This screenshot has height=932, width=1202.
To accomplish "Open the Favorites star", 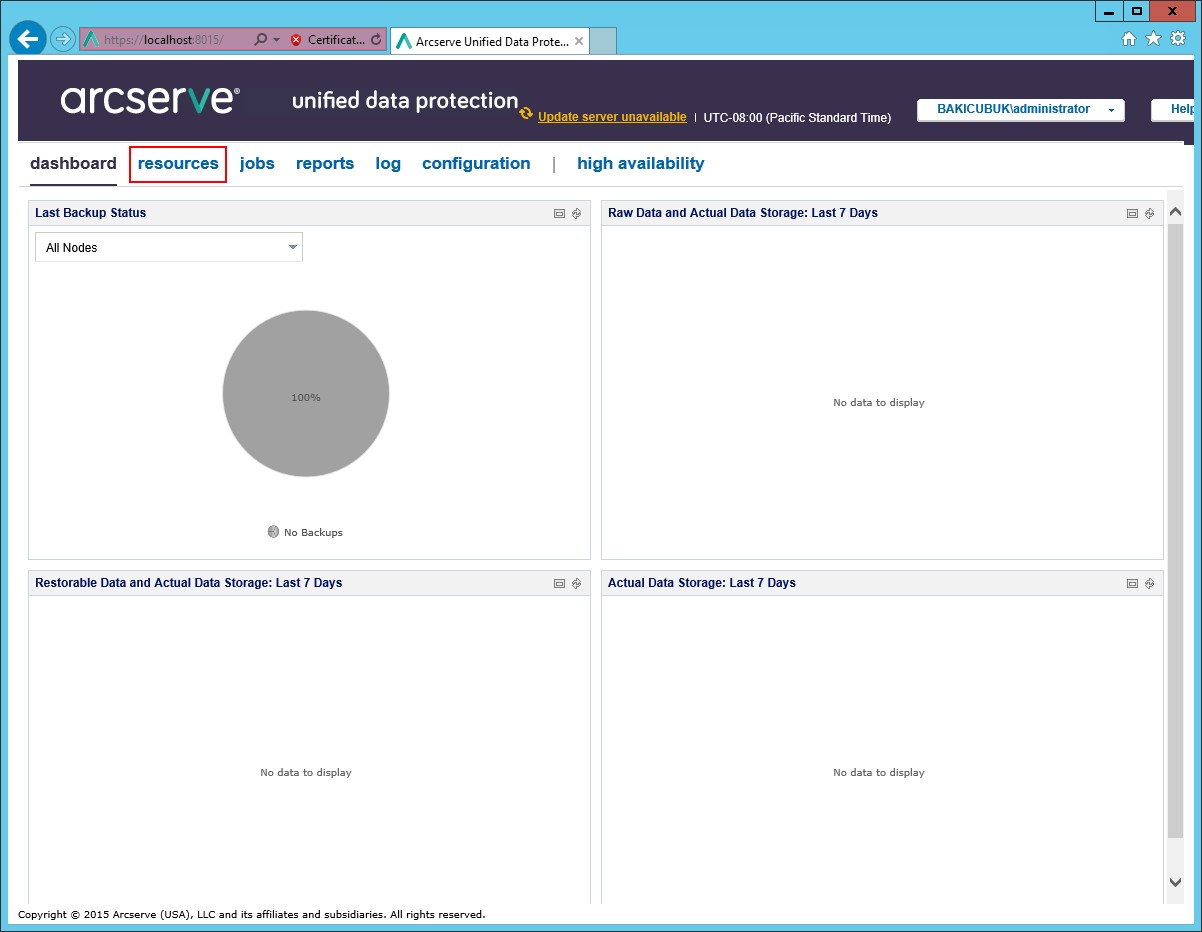I will 1153,38.
